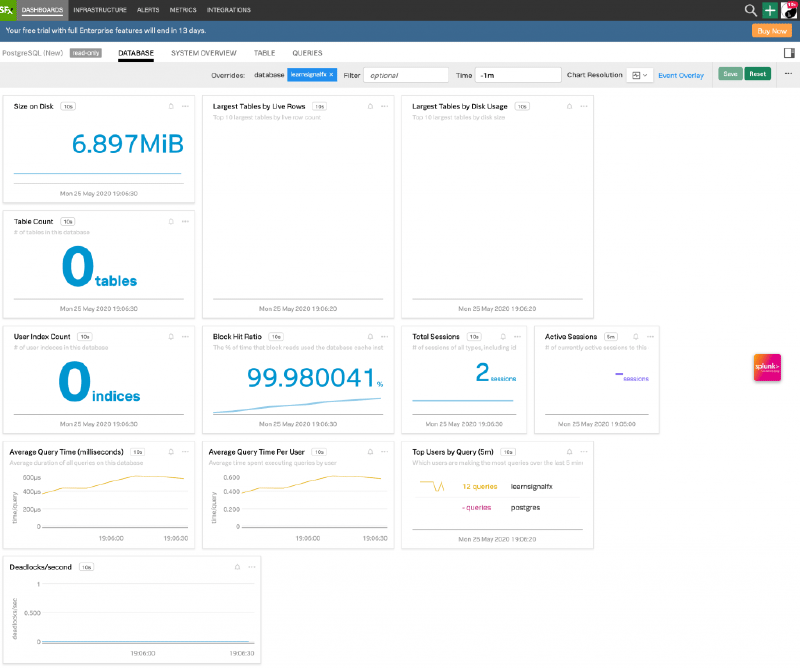This screenshot has width=800, height=668.
Task: Open more options on Table Count chart
Action: [x=185, y=221]
